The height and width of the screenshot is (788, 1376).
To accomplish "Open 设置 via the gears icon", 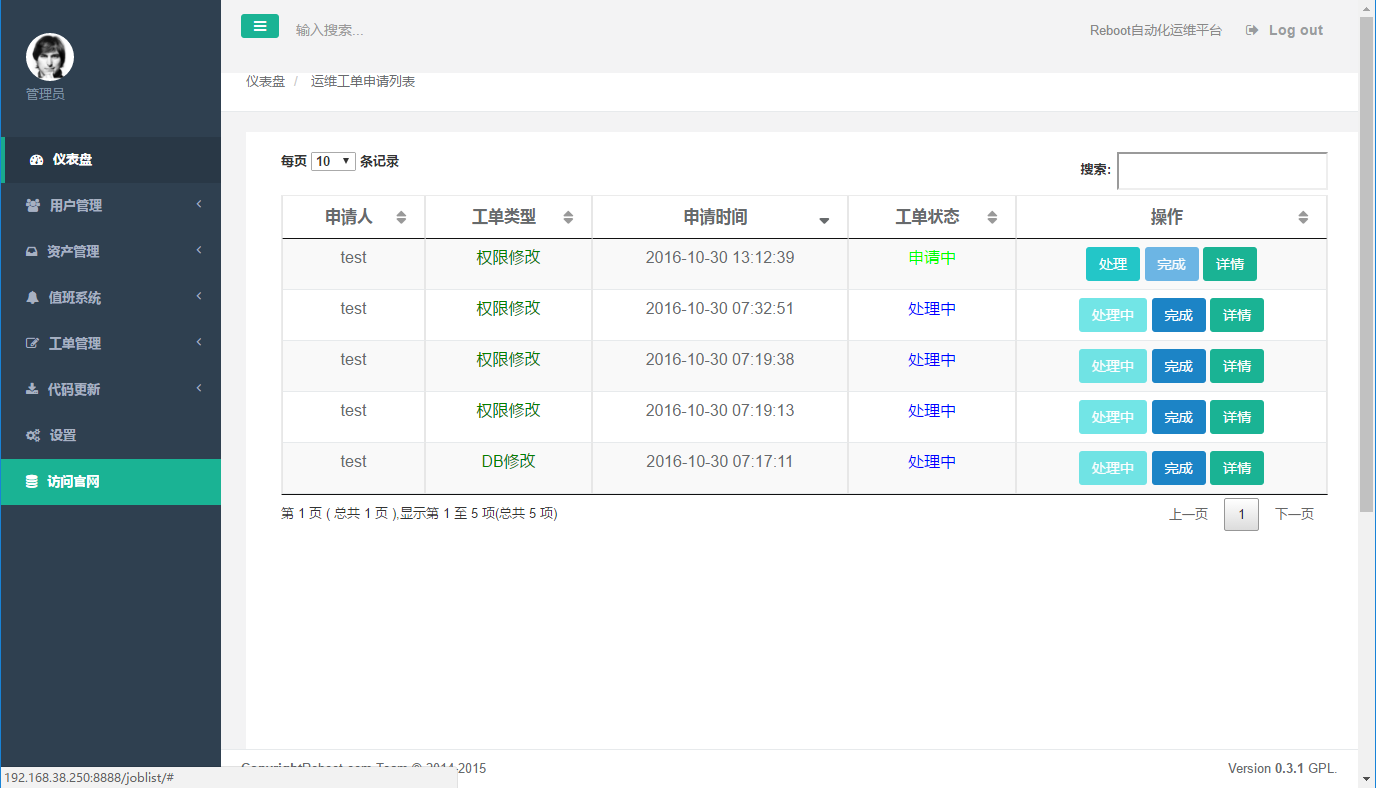I will click(x=31, y=435).
